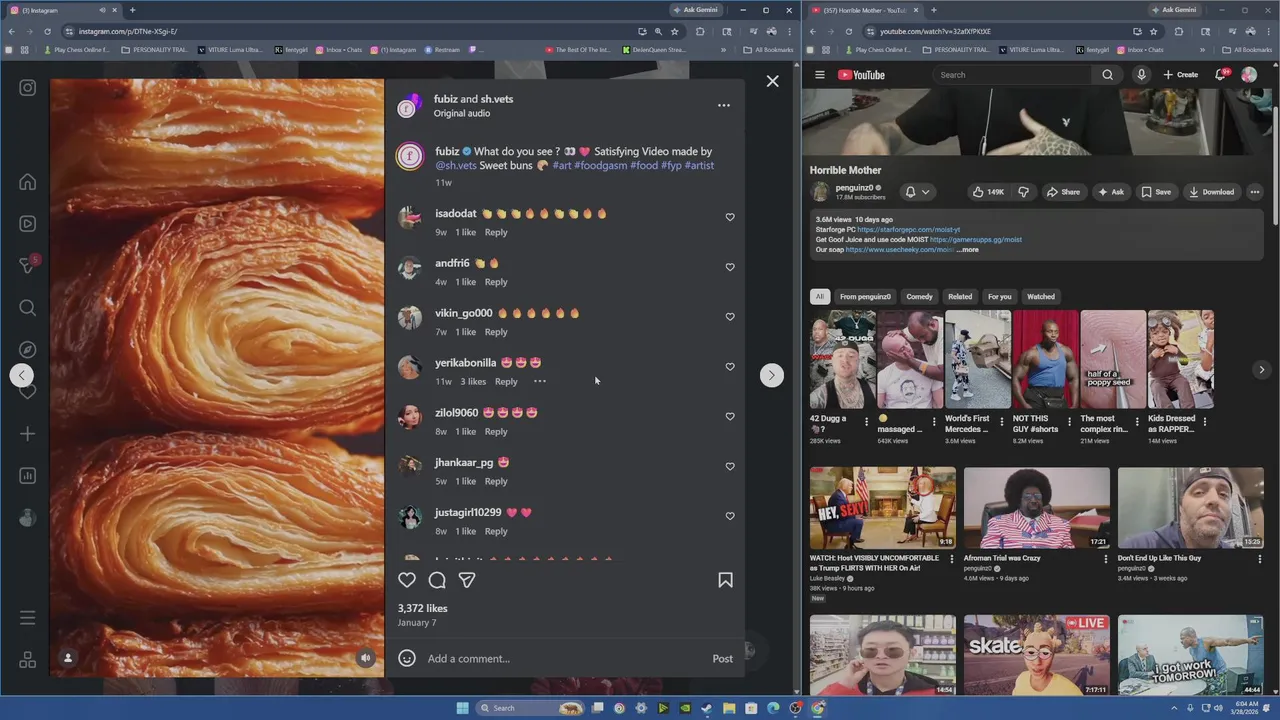
Task: Open options for yerikabonilla's comment
Action: (539, 381)
